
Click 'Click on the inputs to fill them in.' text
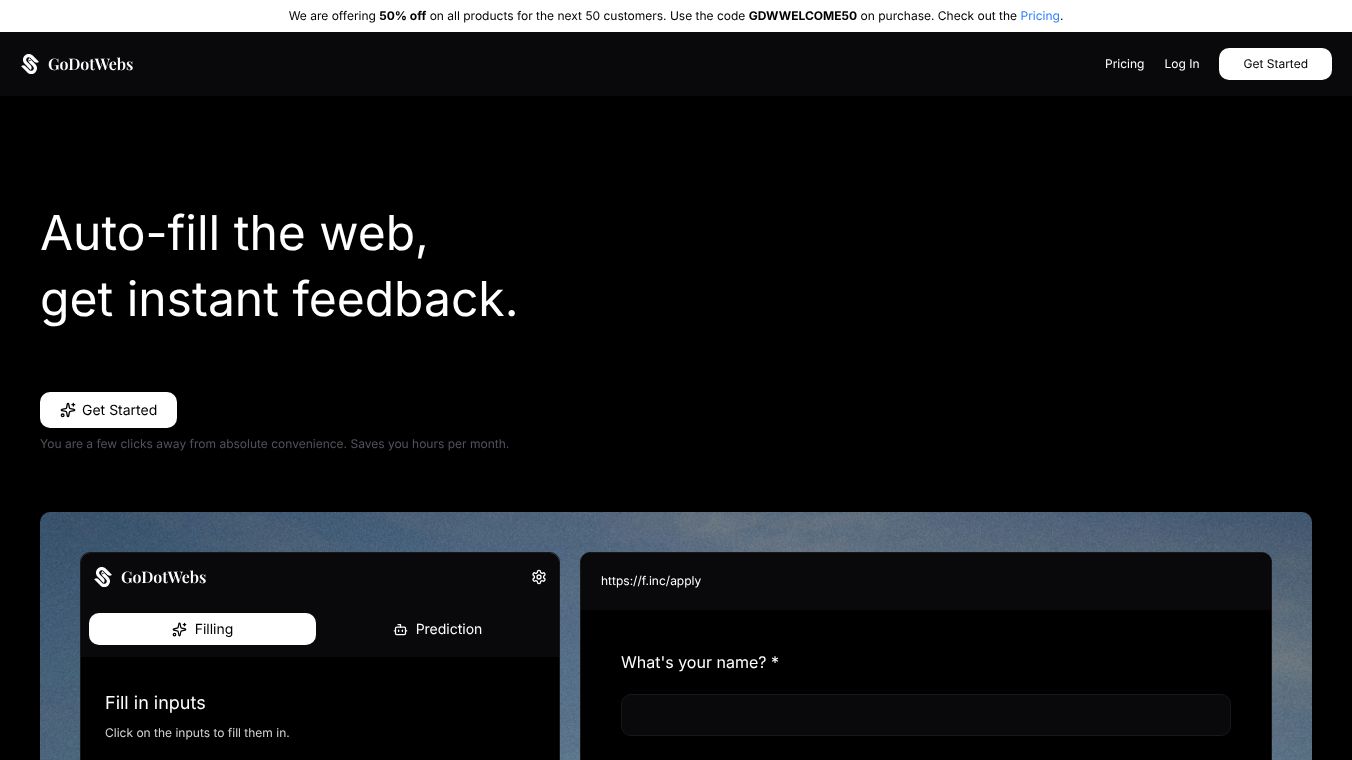coord(197,733)
